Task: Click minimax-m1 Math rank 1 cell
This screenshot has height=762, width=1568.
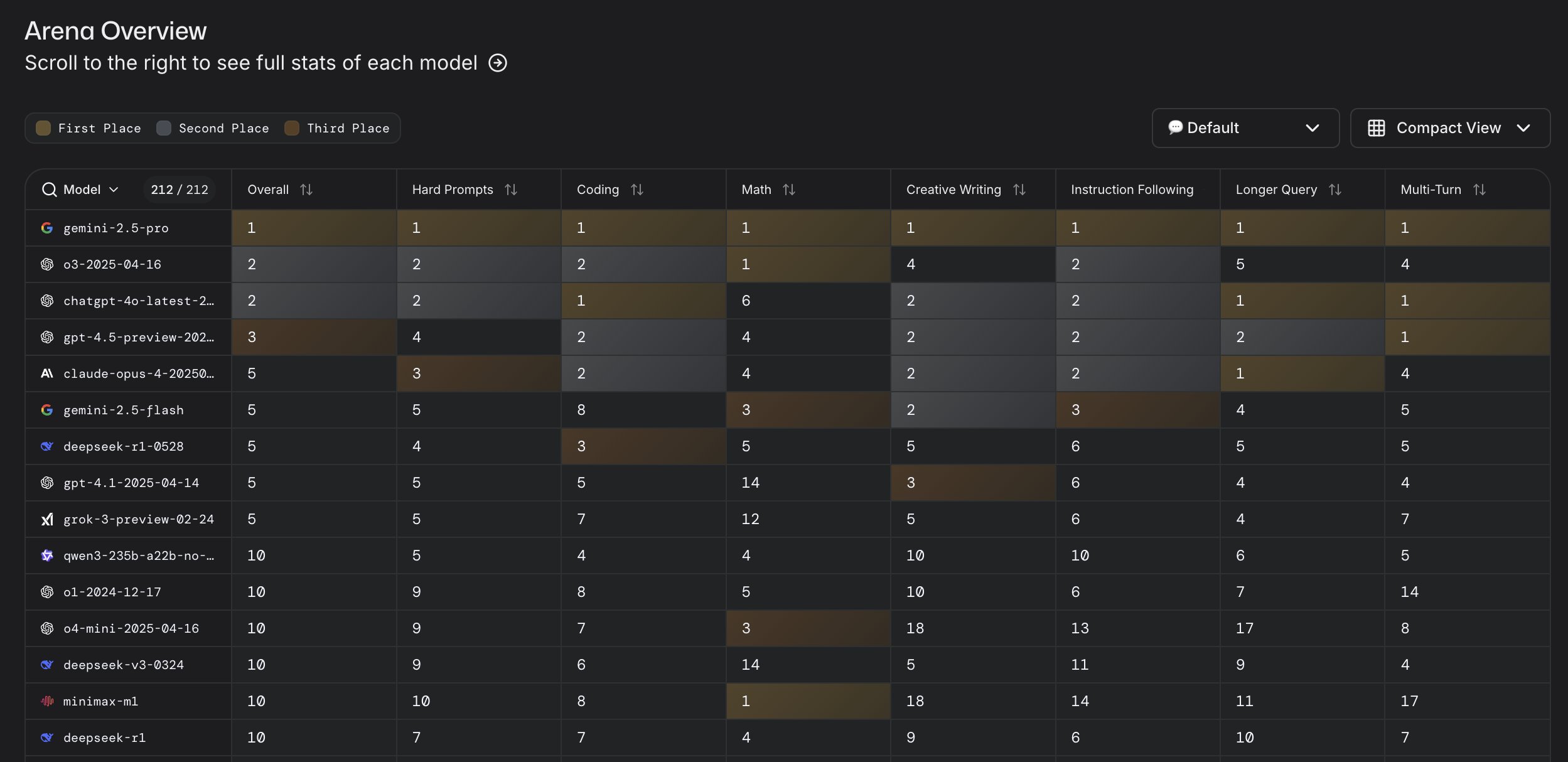Action: (x=808, y=701)
